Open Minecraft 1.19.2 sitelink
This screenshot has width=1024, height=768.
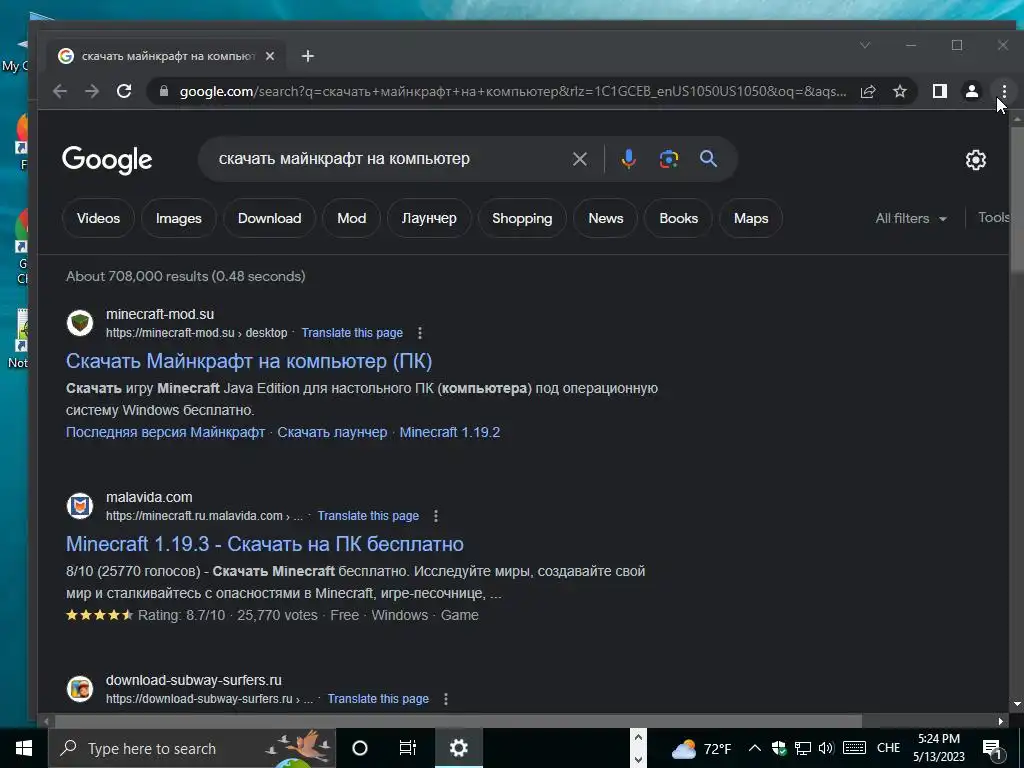point(450,432)
